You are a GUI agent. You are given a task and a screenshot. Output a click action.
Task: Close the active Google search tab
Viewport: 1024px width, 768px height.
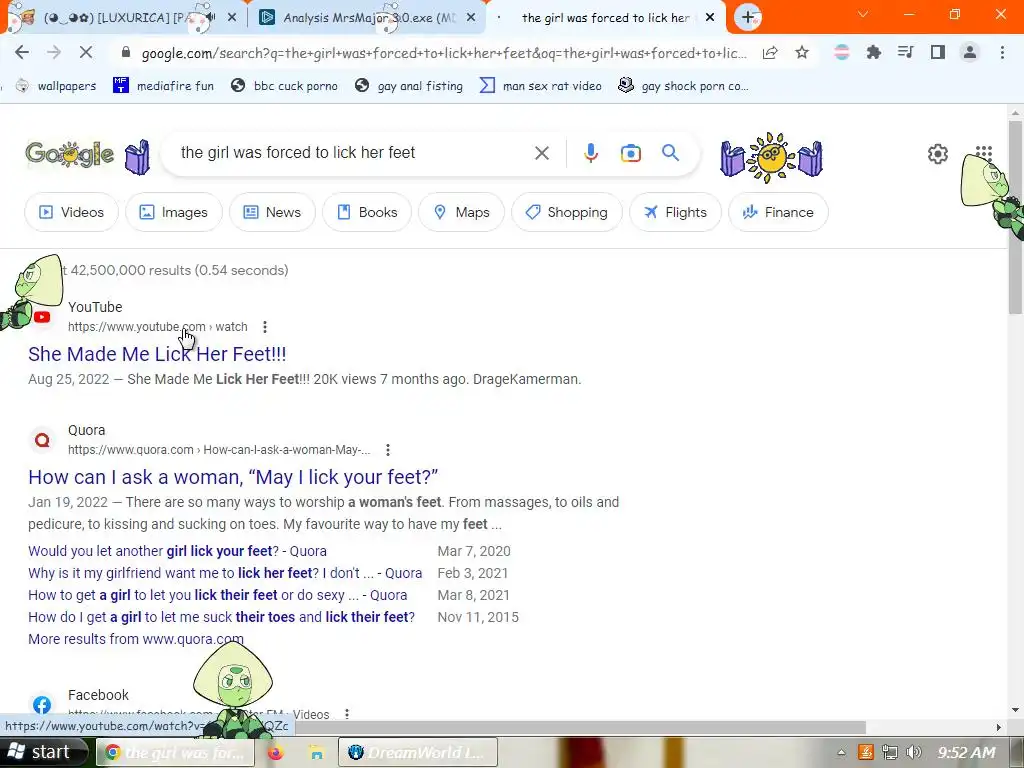(x=710, y=18)
